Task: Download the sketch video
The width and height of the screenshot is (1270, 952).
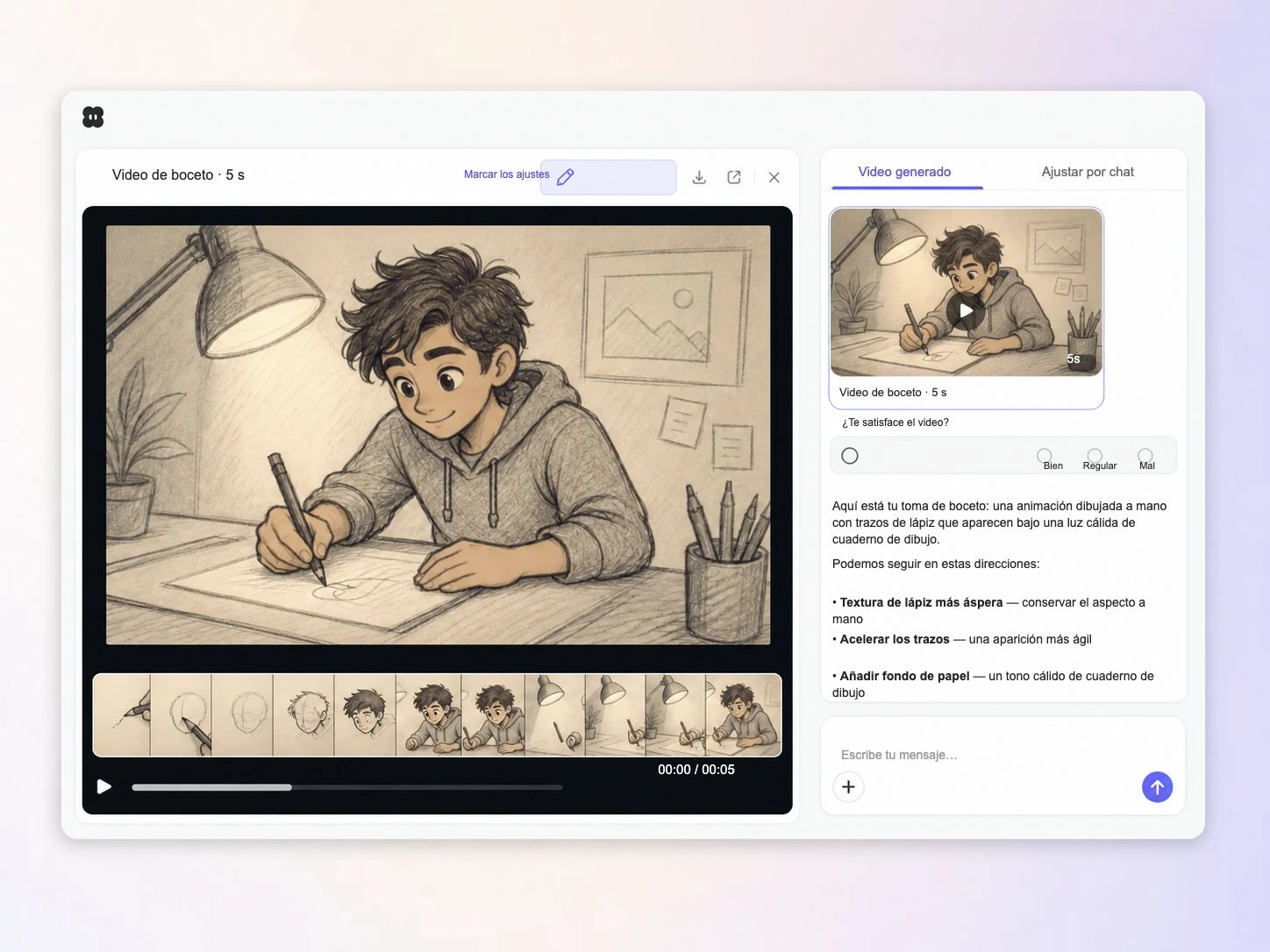Action: click(699, 177)
